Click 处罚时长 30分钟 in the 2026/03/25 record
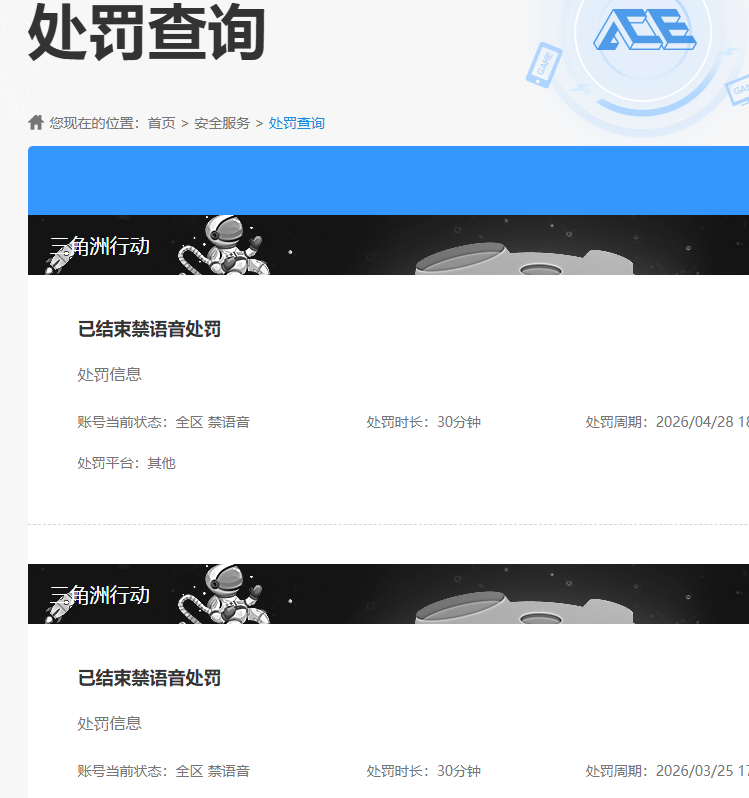This screenshot has width=749, height=798. click(424, 771)
